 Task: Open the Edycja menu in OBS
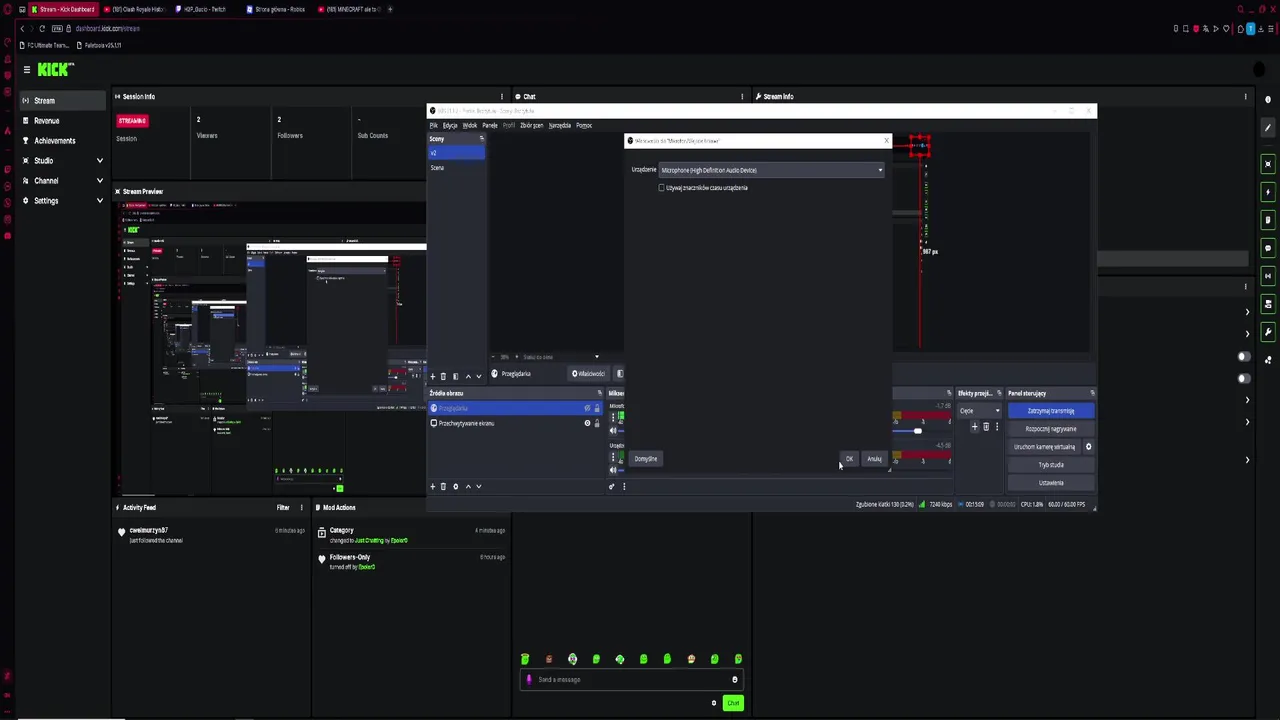point(450,126)
